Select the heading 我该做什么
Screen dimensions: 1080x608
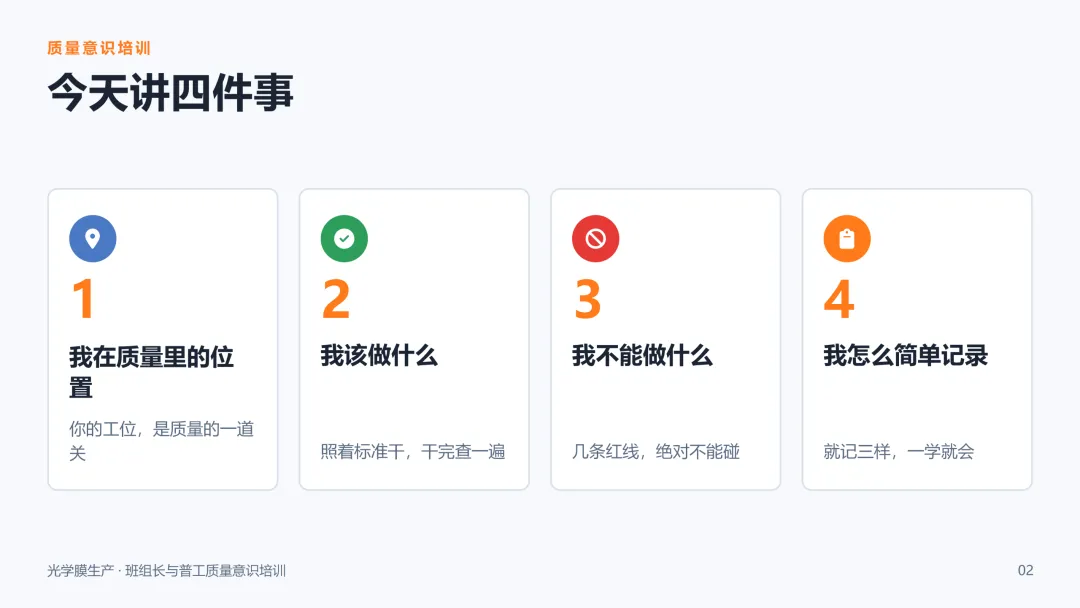click(379, 355)
